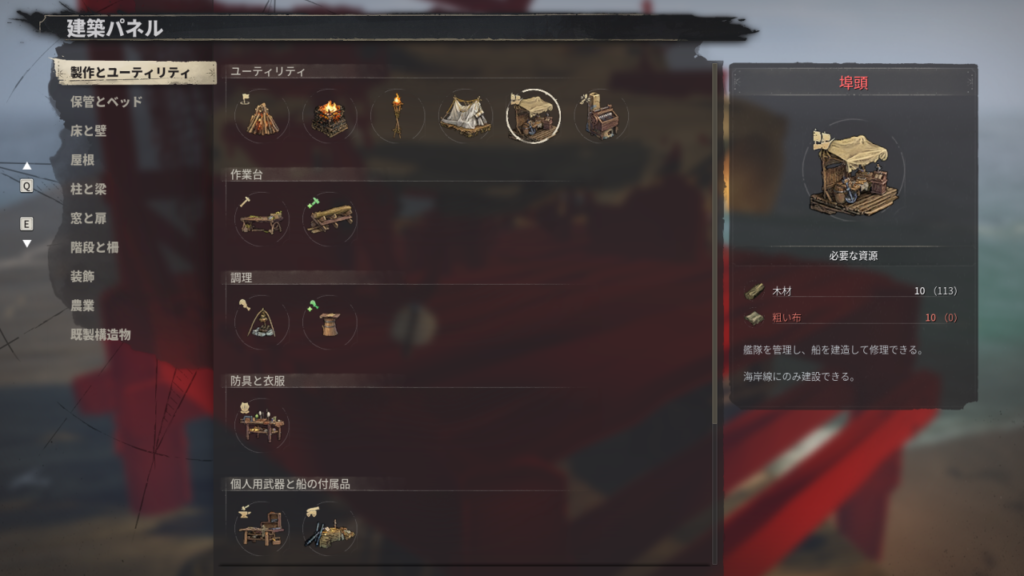Screen dimensions: 1024x576
Task: Select the cannon ship attachments bench icon
Action: click(329, 529)
